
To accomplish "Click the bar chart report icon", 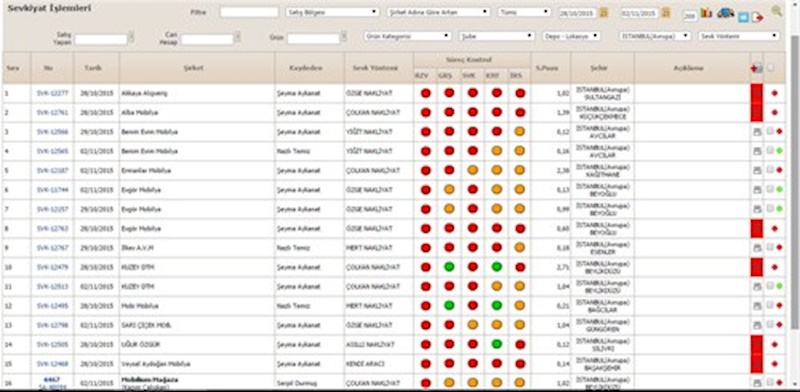I will pyautogui.click(x=706, y=13).
